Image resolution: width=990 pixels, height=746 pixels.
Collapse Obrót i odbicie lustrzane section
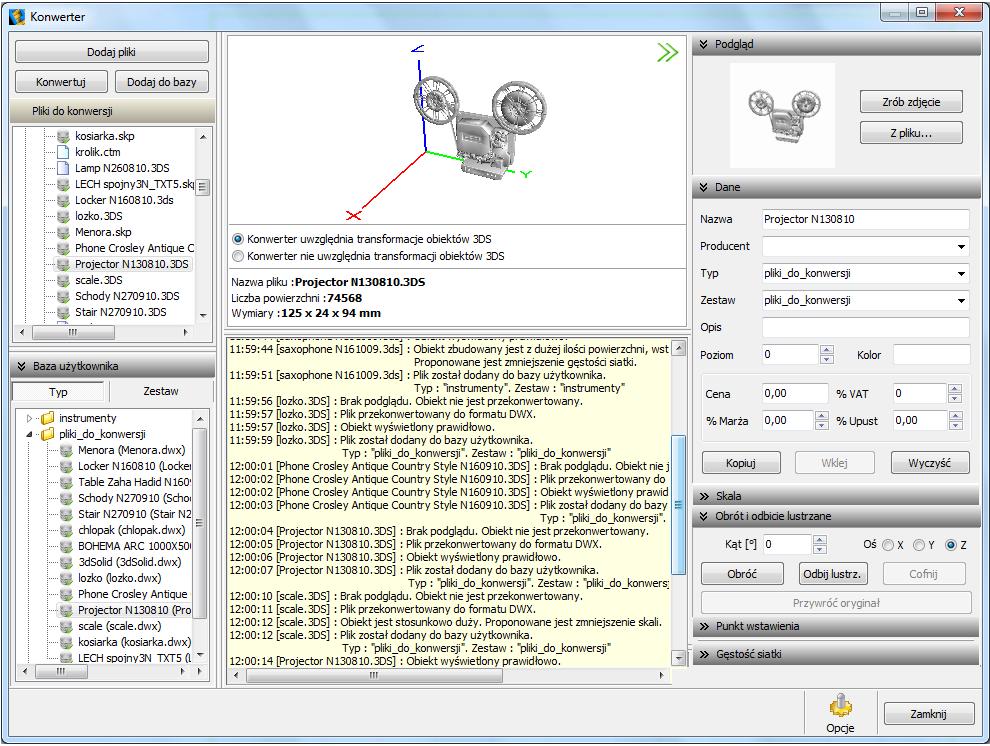click(704, 516)
